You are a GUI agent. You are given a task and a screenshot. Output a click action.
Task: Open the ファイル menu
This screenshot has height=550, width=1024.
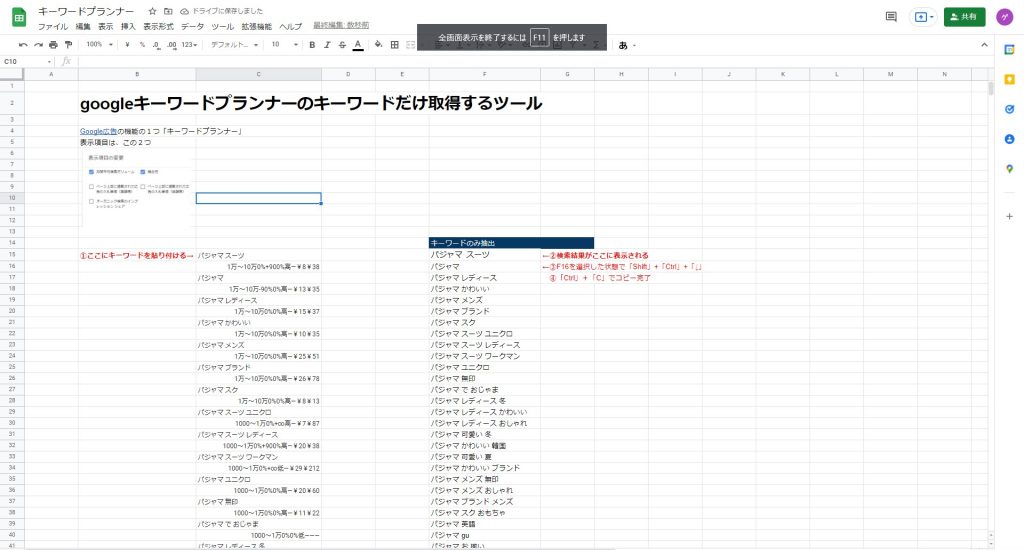tap(53, 26)
